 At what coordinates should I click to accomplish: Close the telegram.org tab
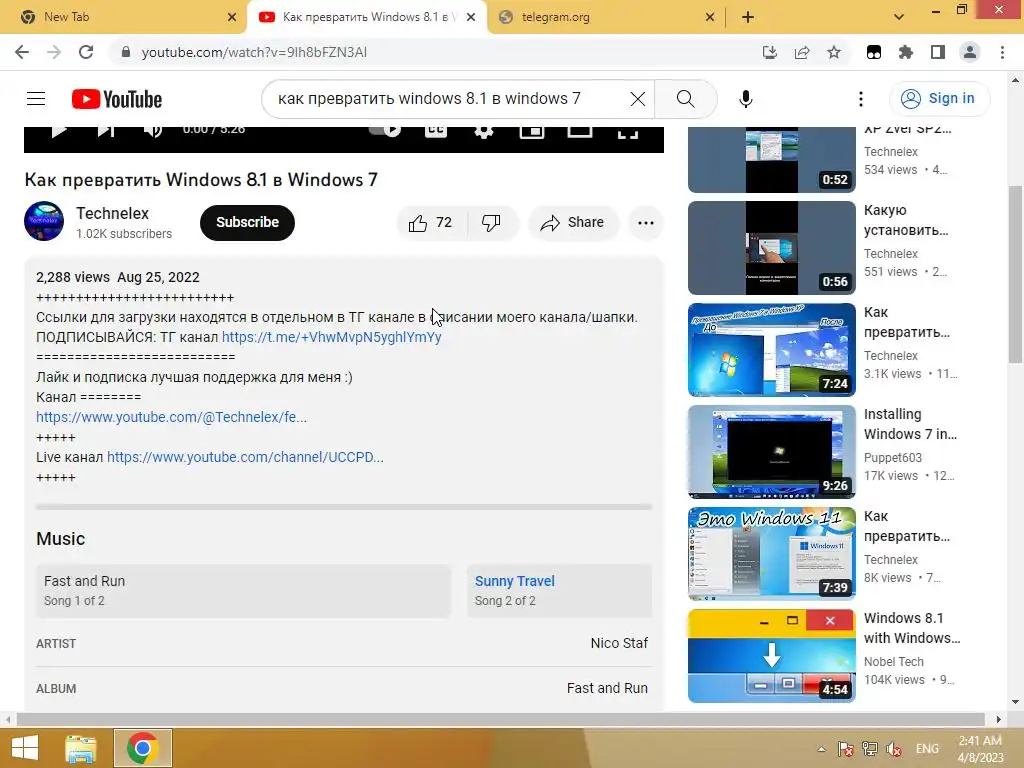(x=710, y=17)
